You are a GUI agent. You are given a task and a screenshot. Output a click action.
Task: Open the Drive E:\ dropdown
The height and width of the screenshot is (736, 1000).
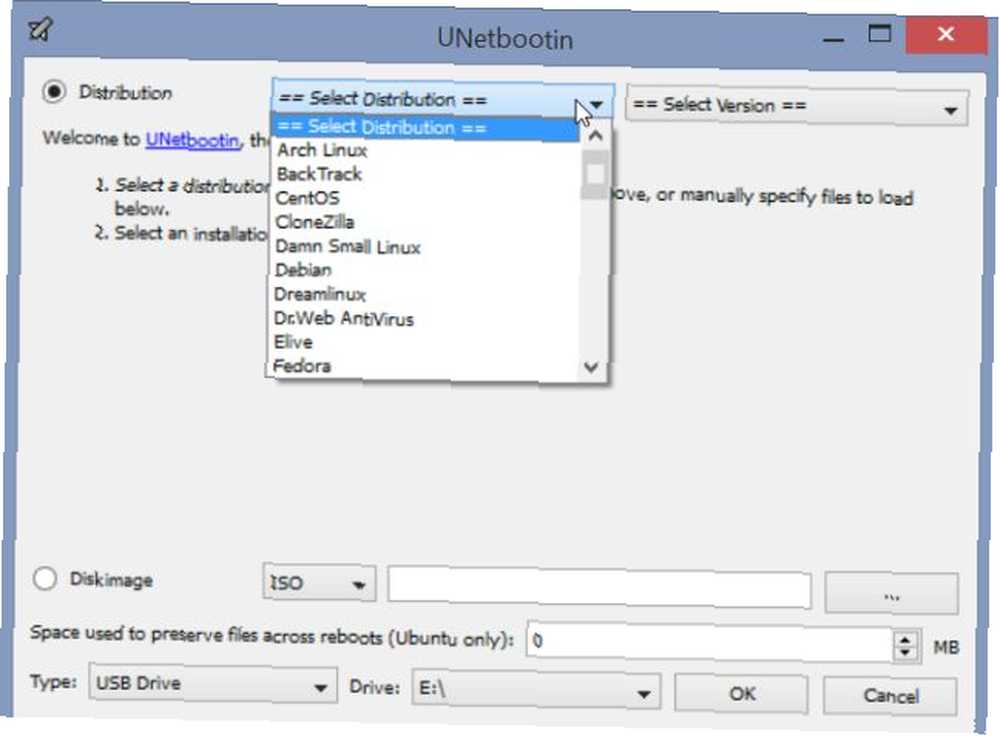tap(536, 689)
